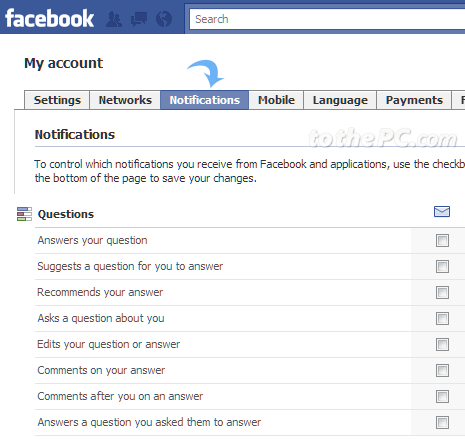Image resolution: width=465 pixels, height=444 pixels.
Task: Click the Facebook logo
Action: click(x=49, y=18)
